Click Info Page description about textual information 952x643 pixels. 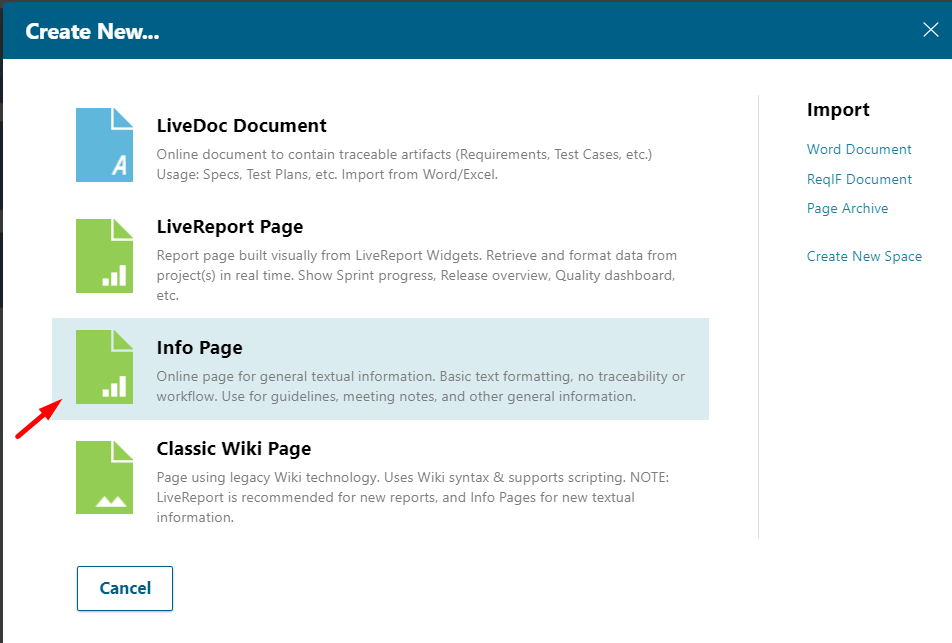(x=421, y=386)
